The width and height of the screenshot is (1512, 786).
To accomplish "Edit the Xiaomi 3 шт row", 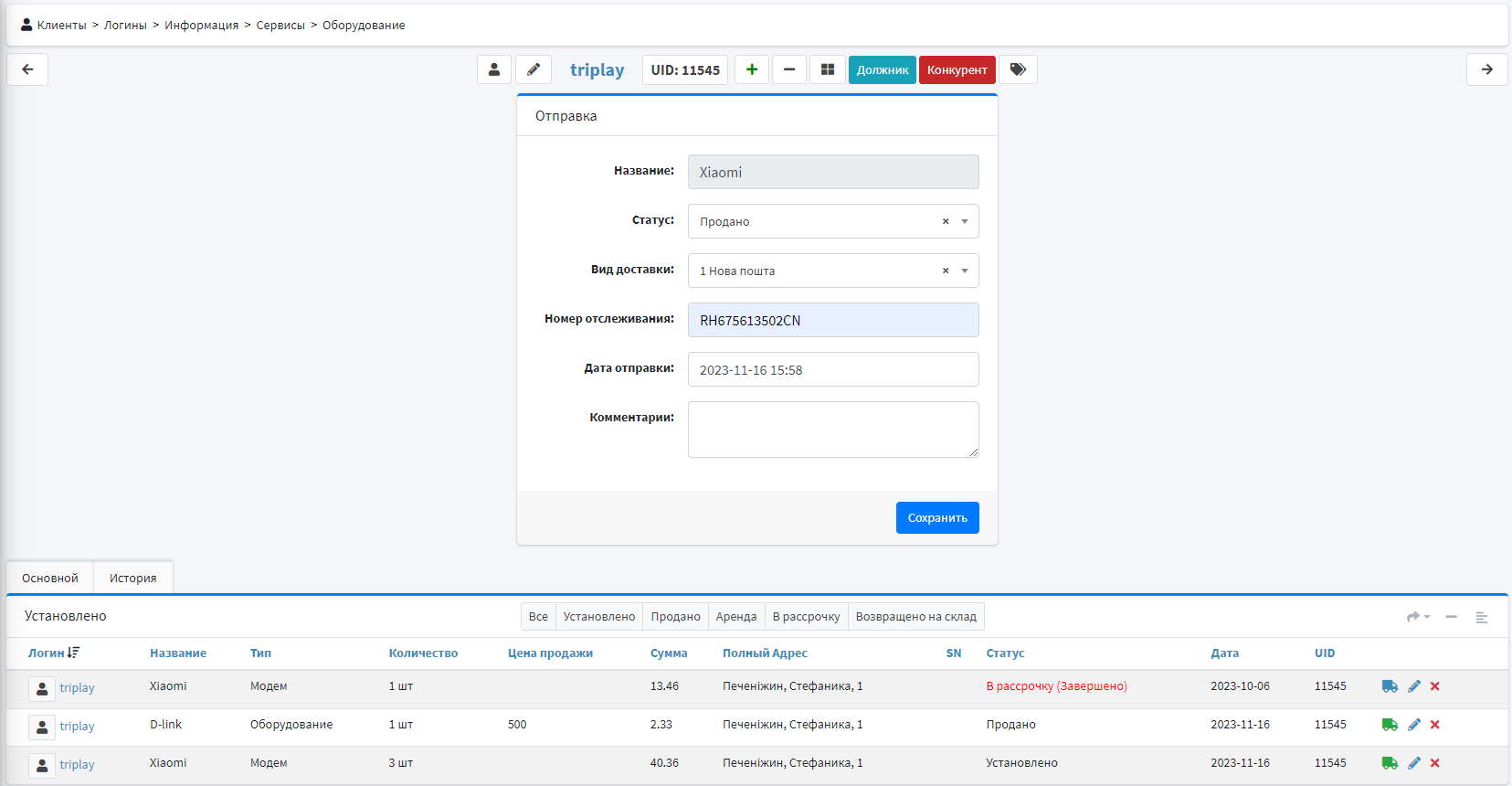I will tap(1414, 763).
